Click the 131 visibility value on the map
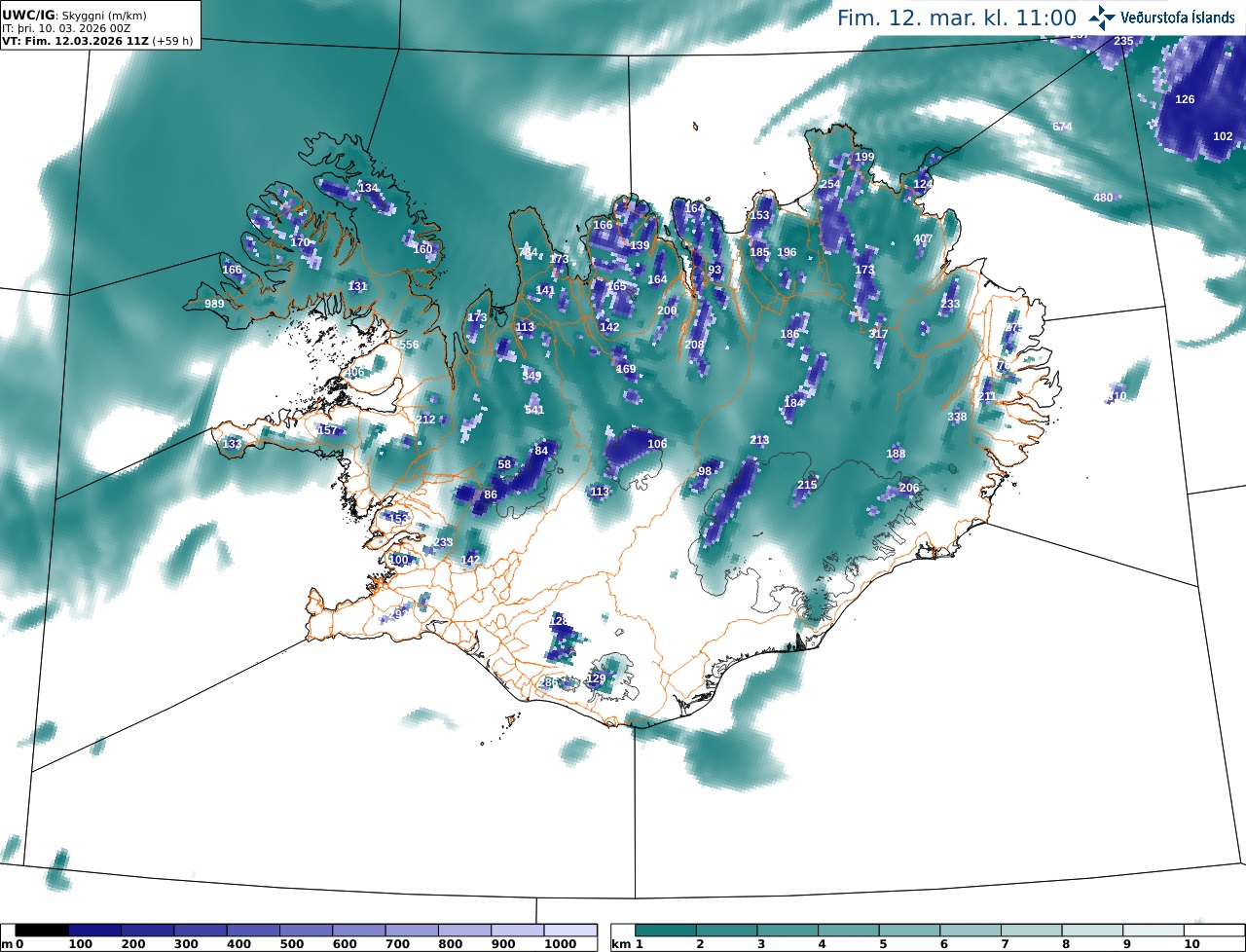Screen dimensions: 1246x952 [x=358, y=286]
